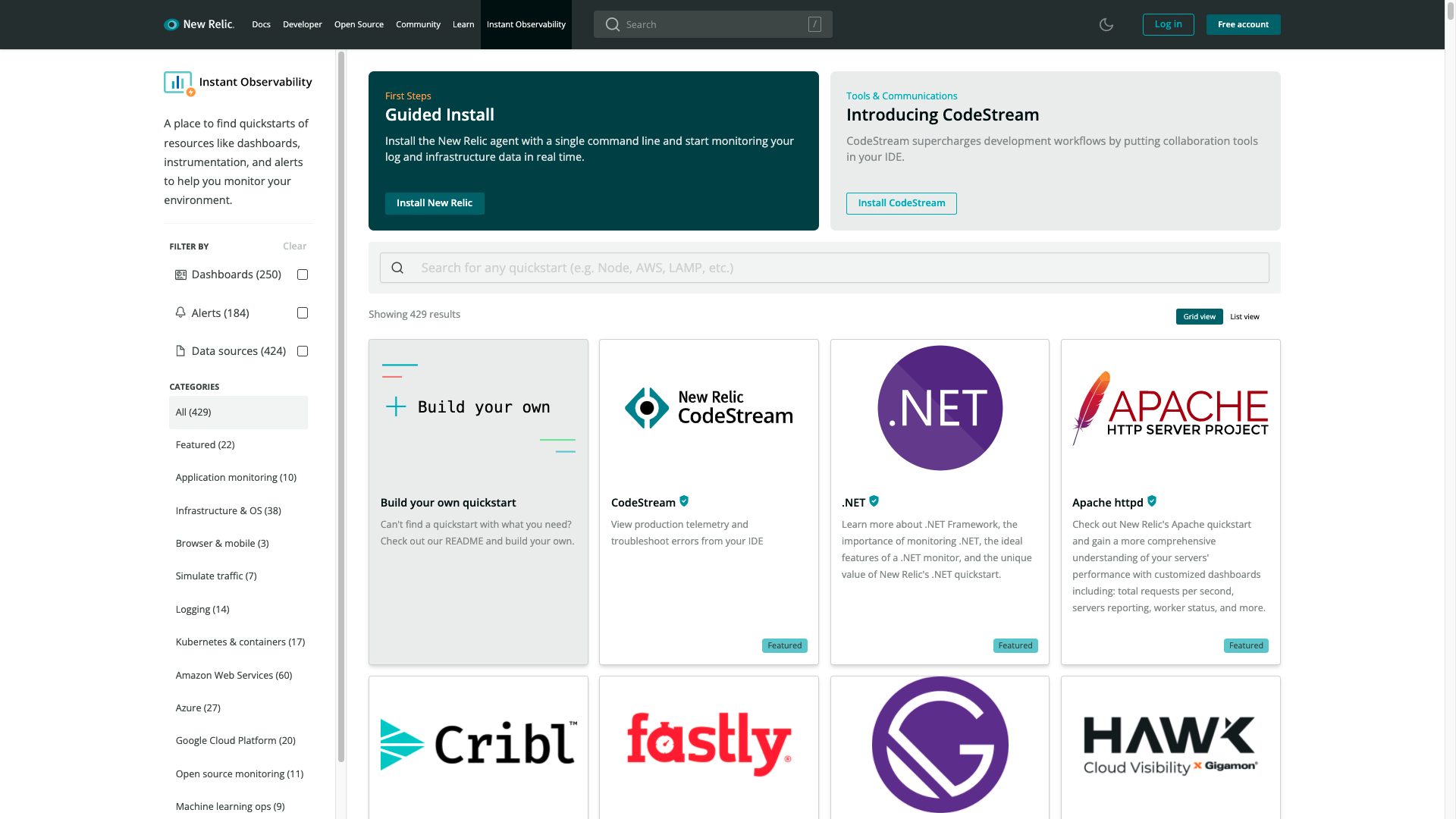Open the Apache HTTP Server logo card
The height and width of the screenshot is (819, 1456).
pos(1170,408)
